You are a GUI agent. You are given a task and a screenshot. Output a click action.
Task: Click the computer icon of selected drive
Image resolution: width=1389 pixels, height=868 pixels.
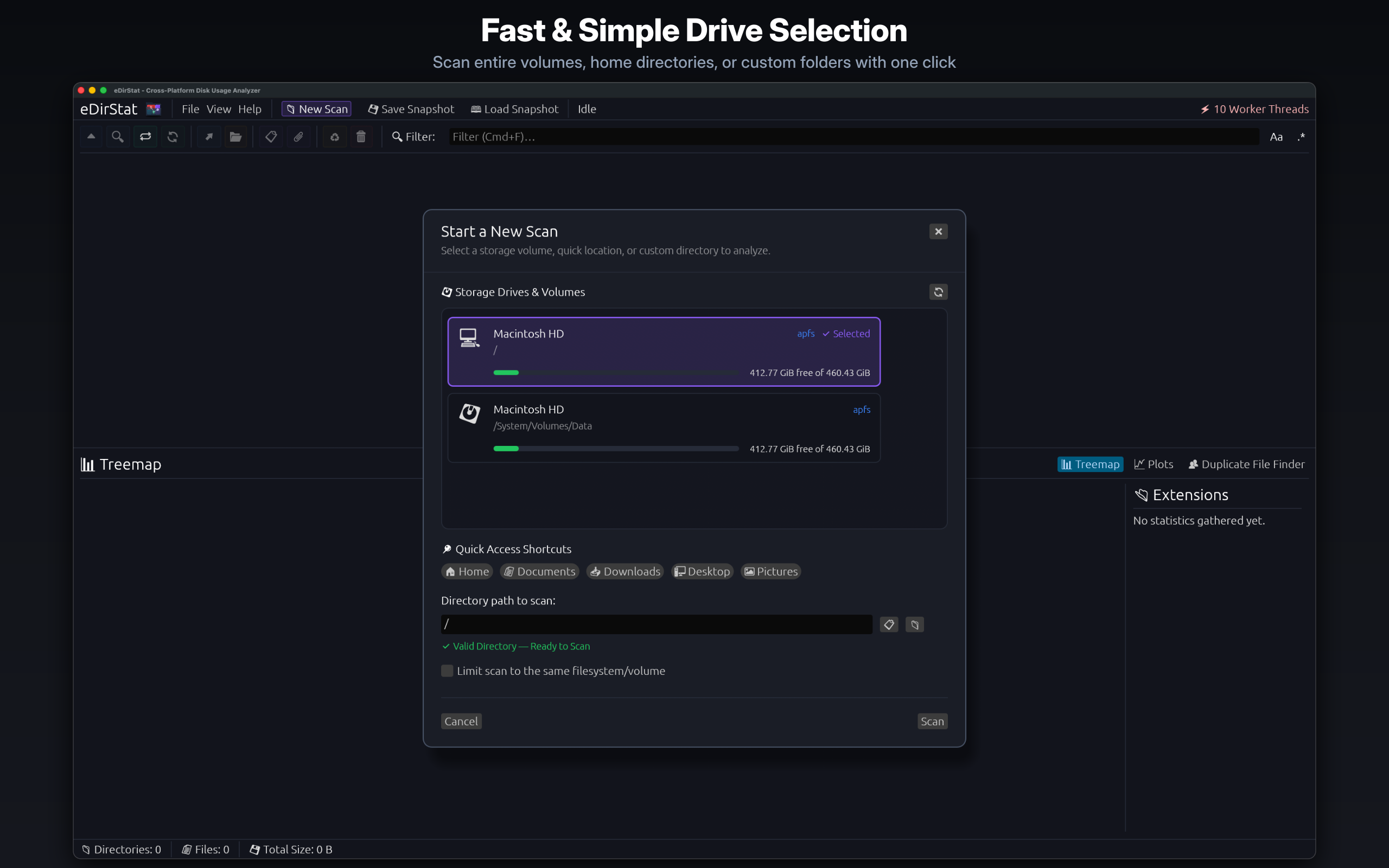469,337
